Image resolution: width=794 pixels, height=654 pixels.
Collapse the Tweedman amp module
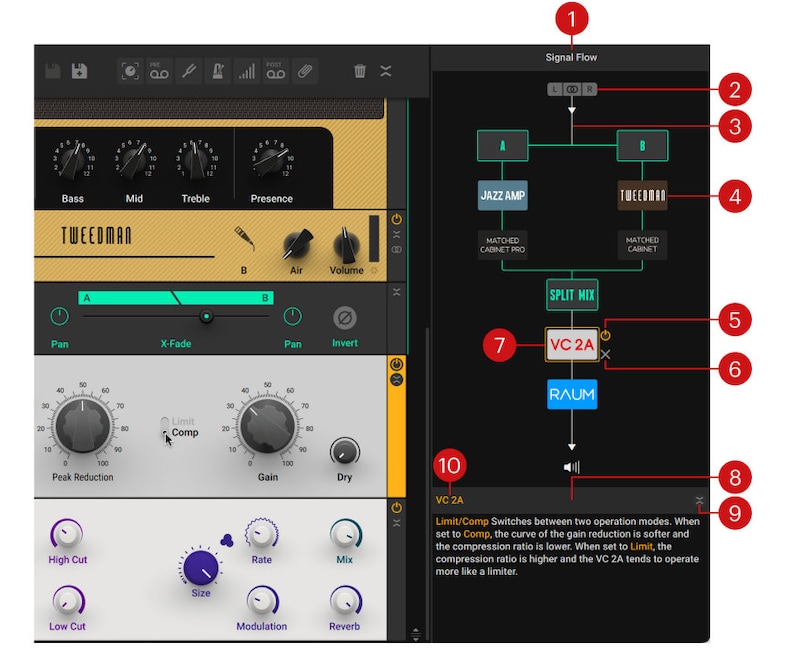[396, 234]
